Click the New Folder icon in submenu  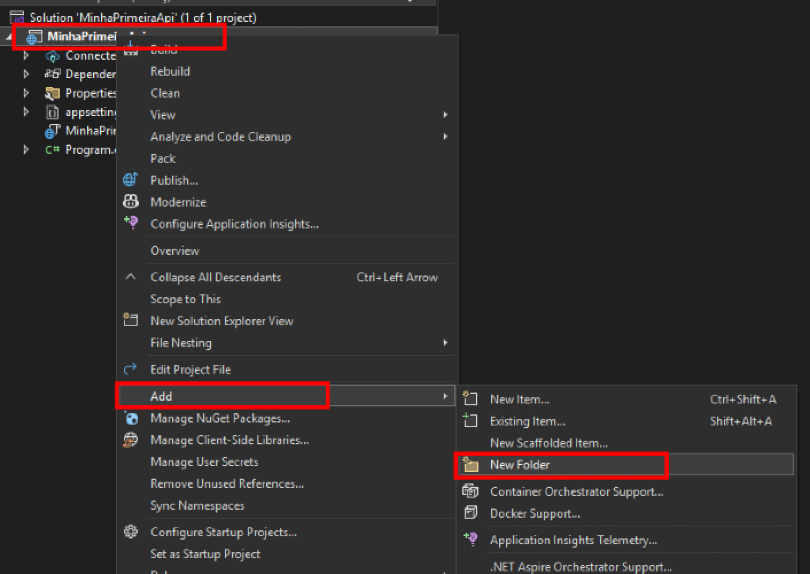pos(470,465)
